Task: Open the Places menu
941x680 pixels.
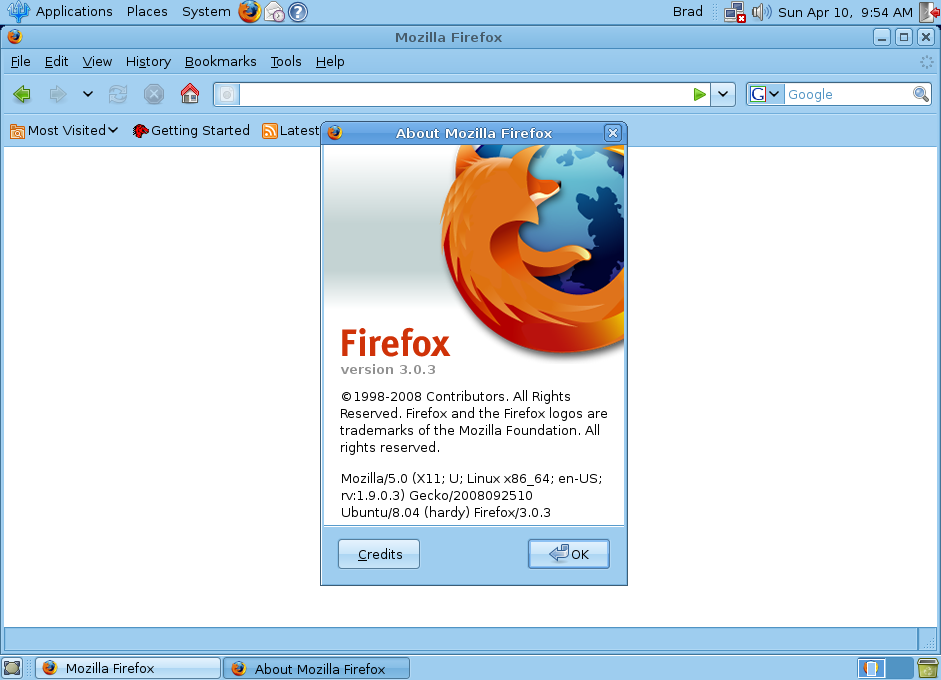Action: [147, 11]
